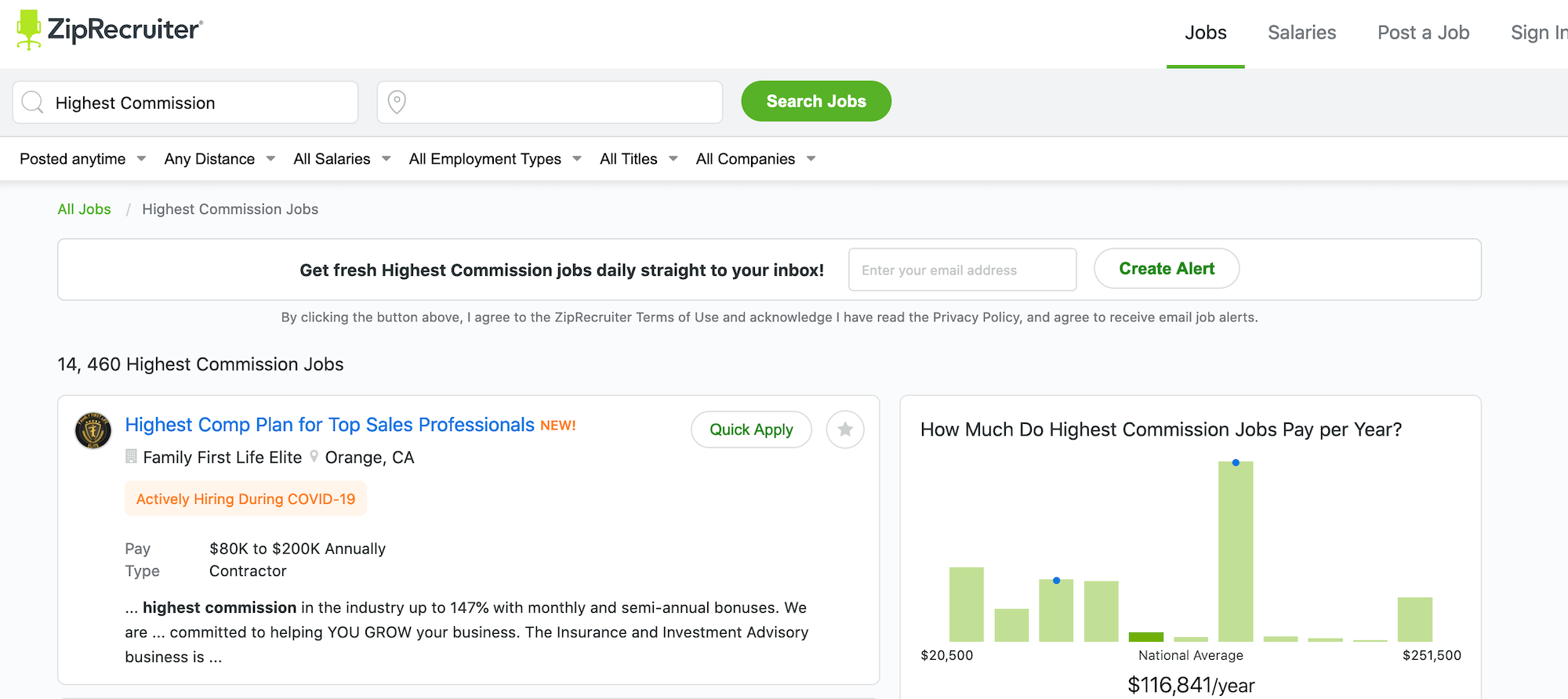Click the tallest salary chart bar
Viewport: 1568px width, 699px height.
coord(1236,551)
